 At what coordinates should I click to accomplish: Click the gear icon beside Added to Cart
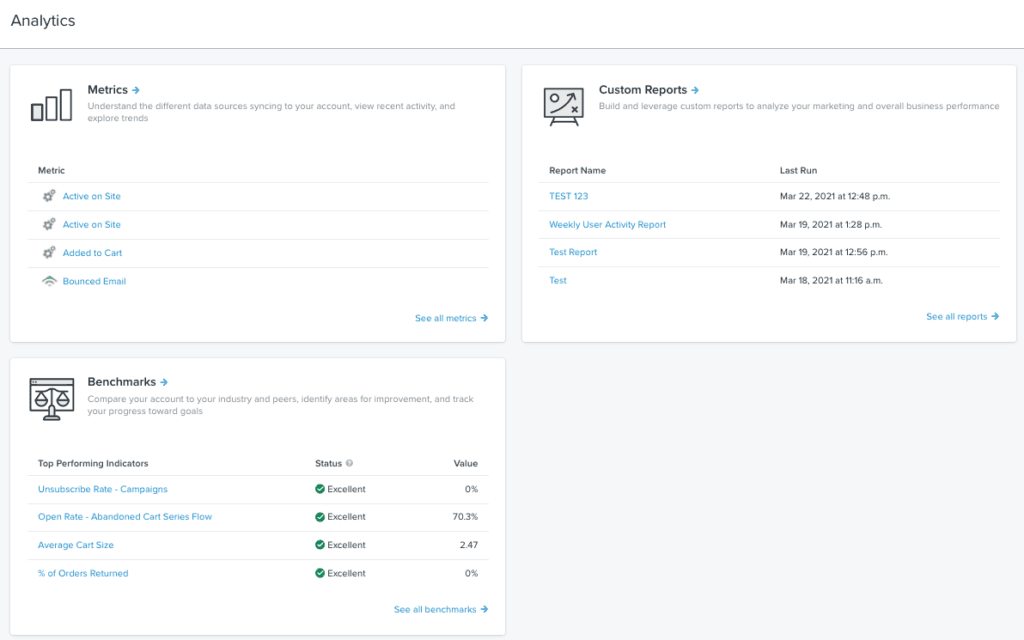point(49,252)
